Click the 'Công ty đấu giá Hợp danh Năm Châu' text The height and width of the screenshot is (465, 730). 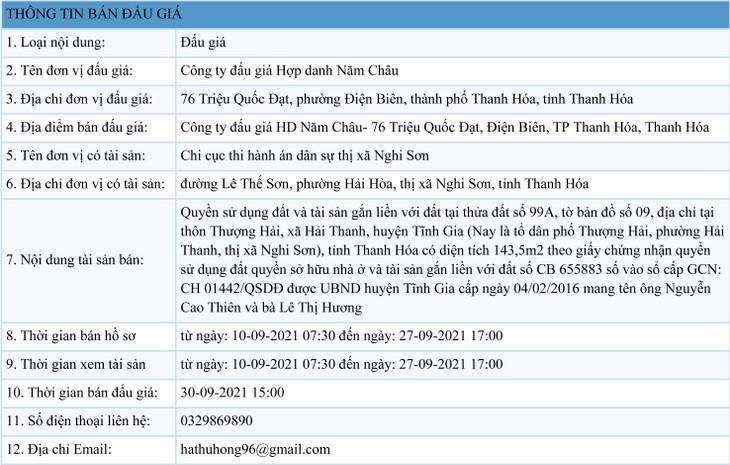[297, 71]
